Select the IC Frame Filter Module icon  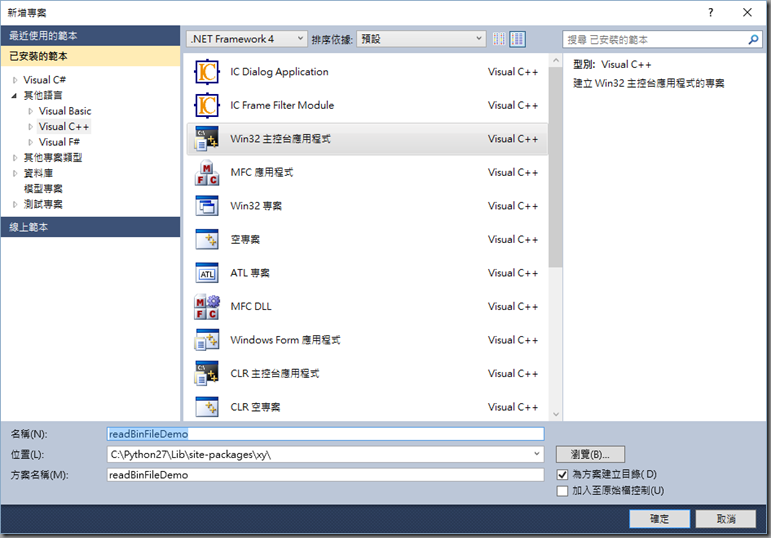point(207,105)
